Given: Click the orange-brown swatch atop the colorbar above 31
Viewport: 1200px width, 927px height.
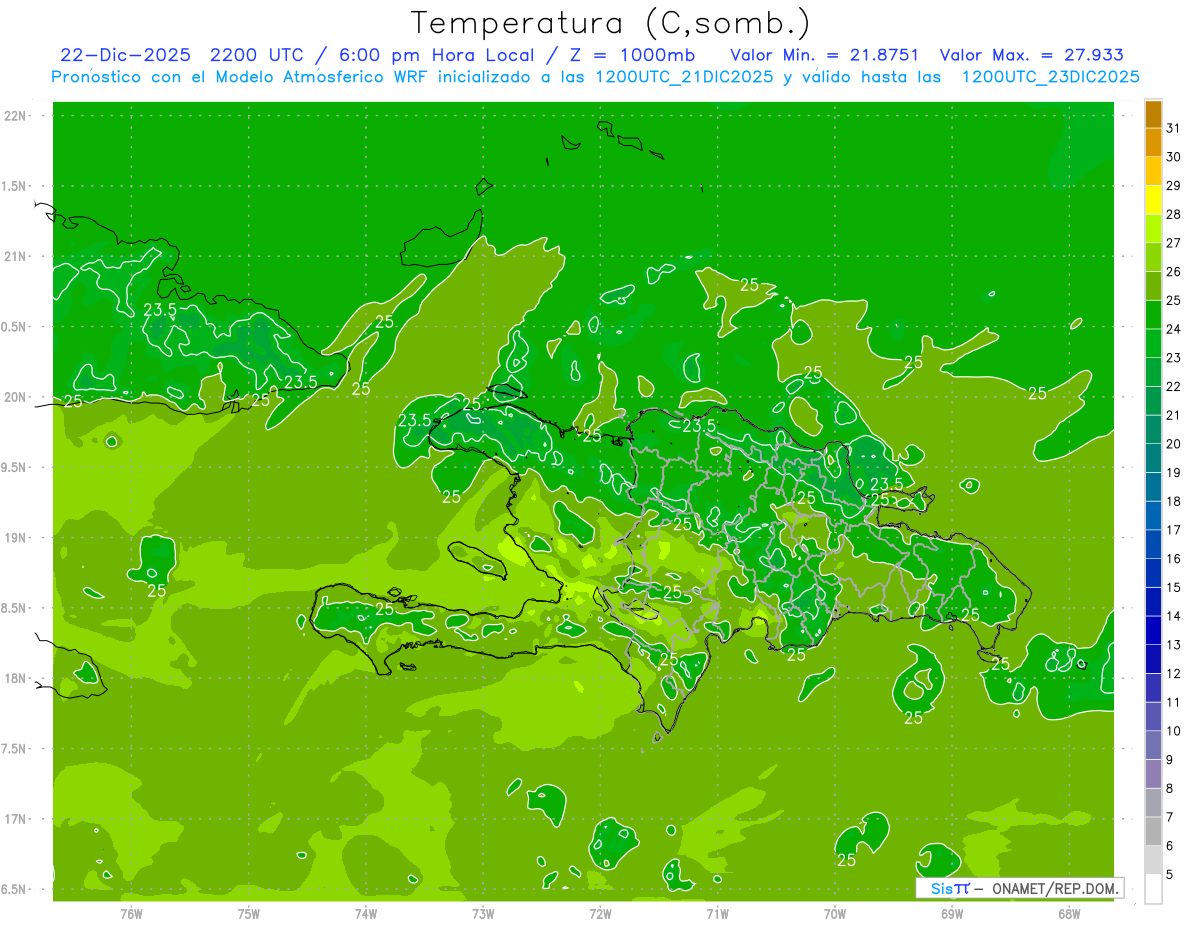Looking at the screenshot, I should coord(1153,114).
